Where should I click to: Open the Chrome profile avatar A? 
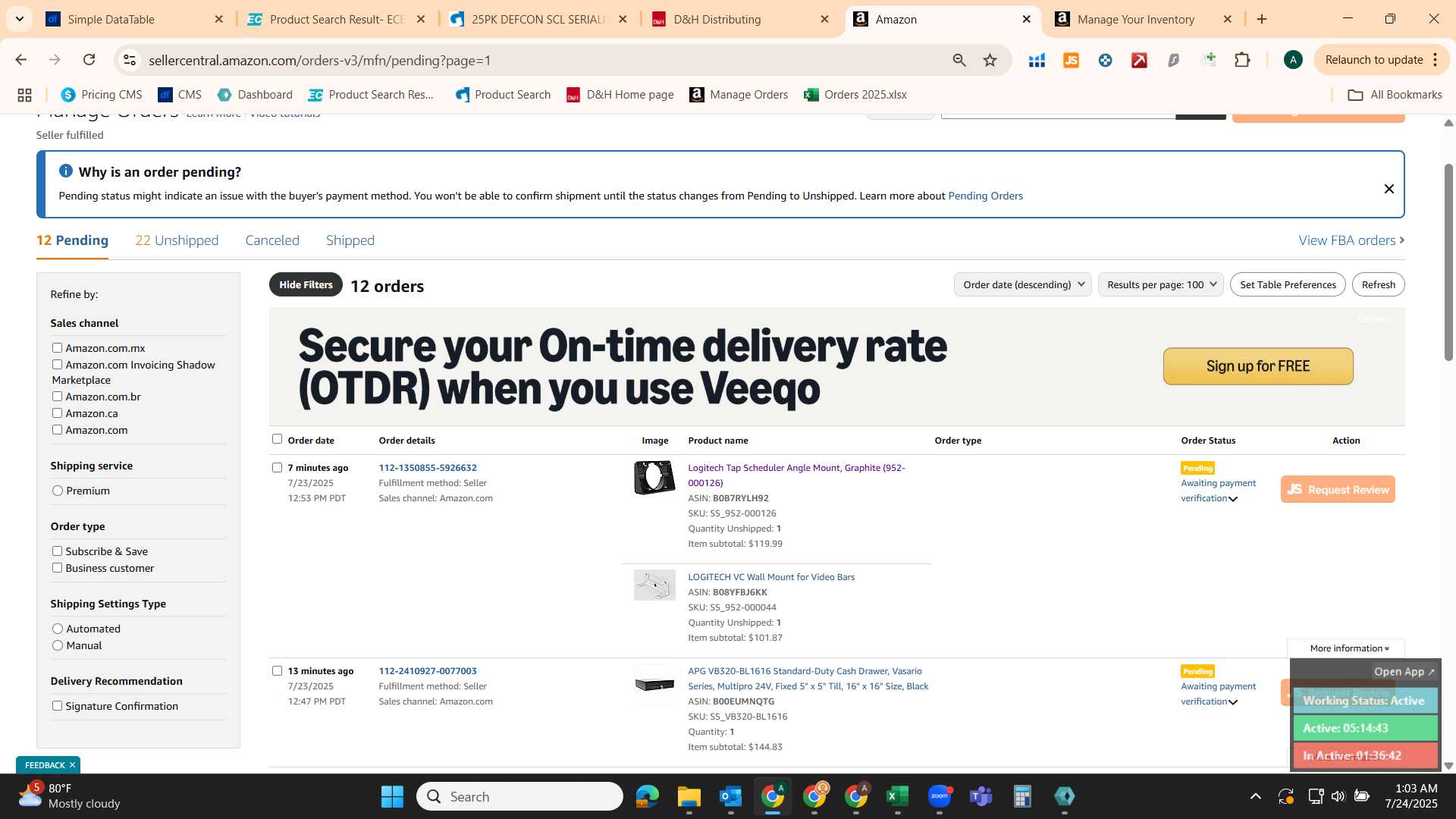(x=1293, y=60)
